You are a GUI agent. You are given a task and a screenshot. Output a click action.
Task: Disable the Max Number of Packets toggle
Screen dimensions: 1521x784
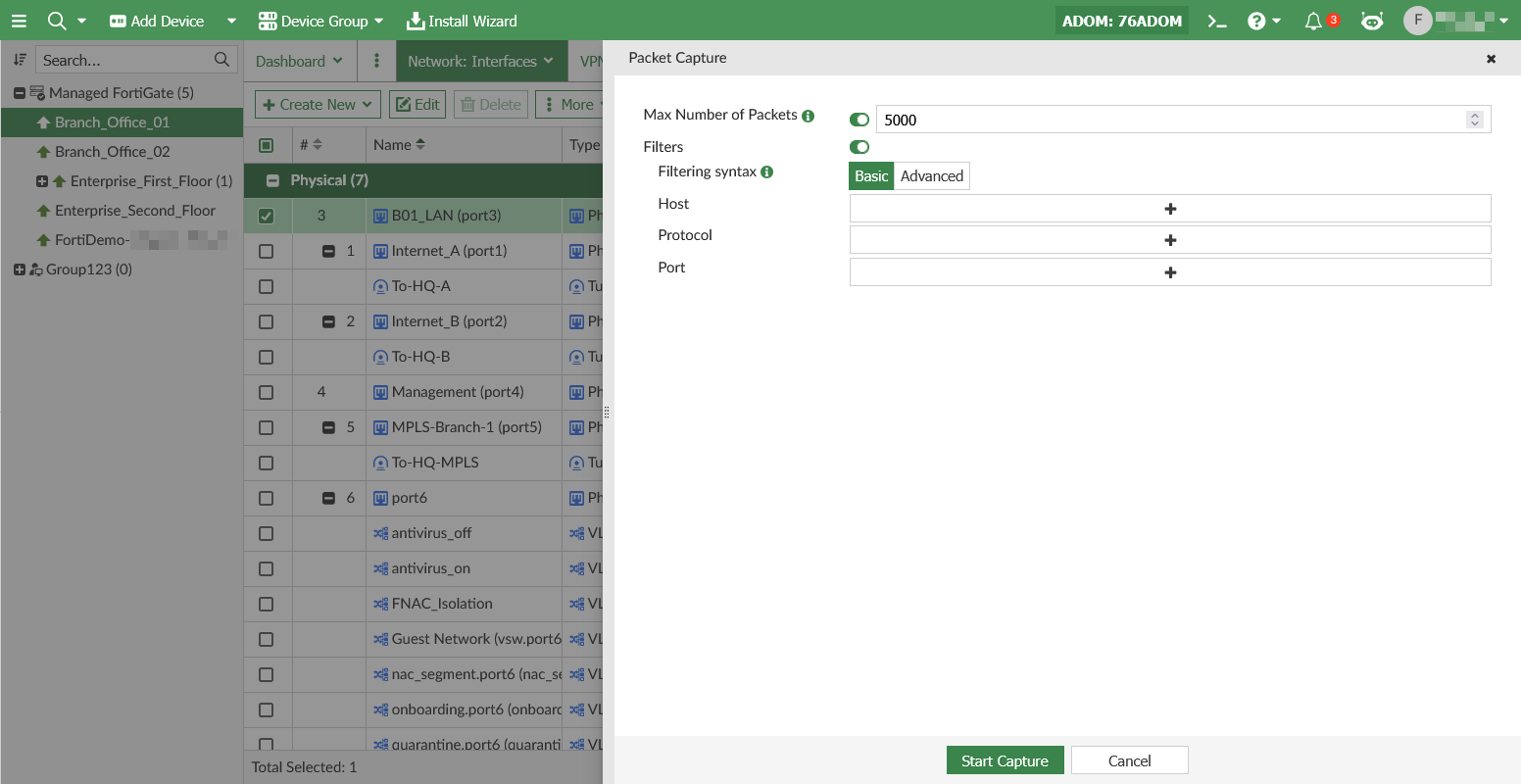coord(859,120)
